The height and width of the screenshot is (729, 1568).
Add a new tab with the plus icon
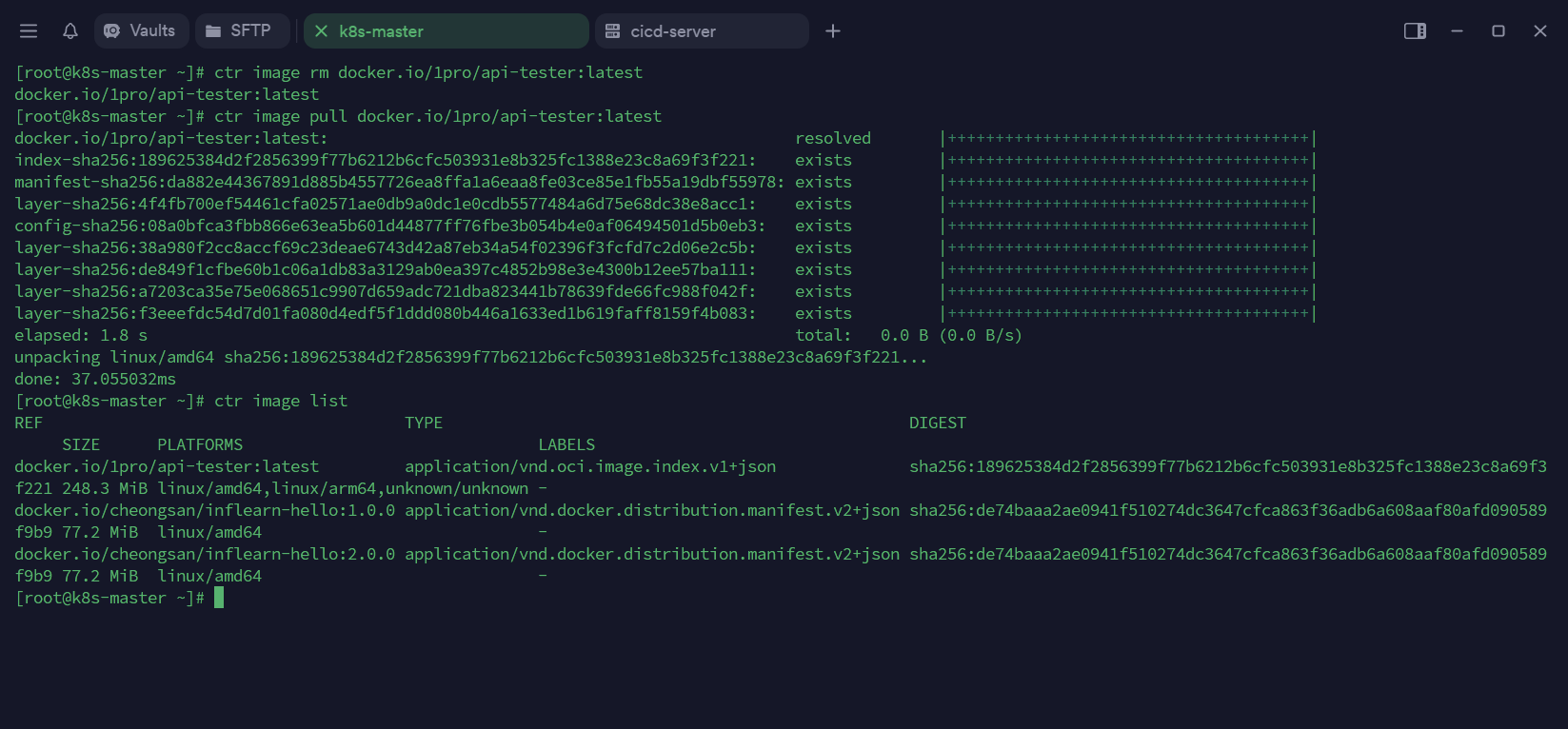pos(833,31)
